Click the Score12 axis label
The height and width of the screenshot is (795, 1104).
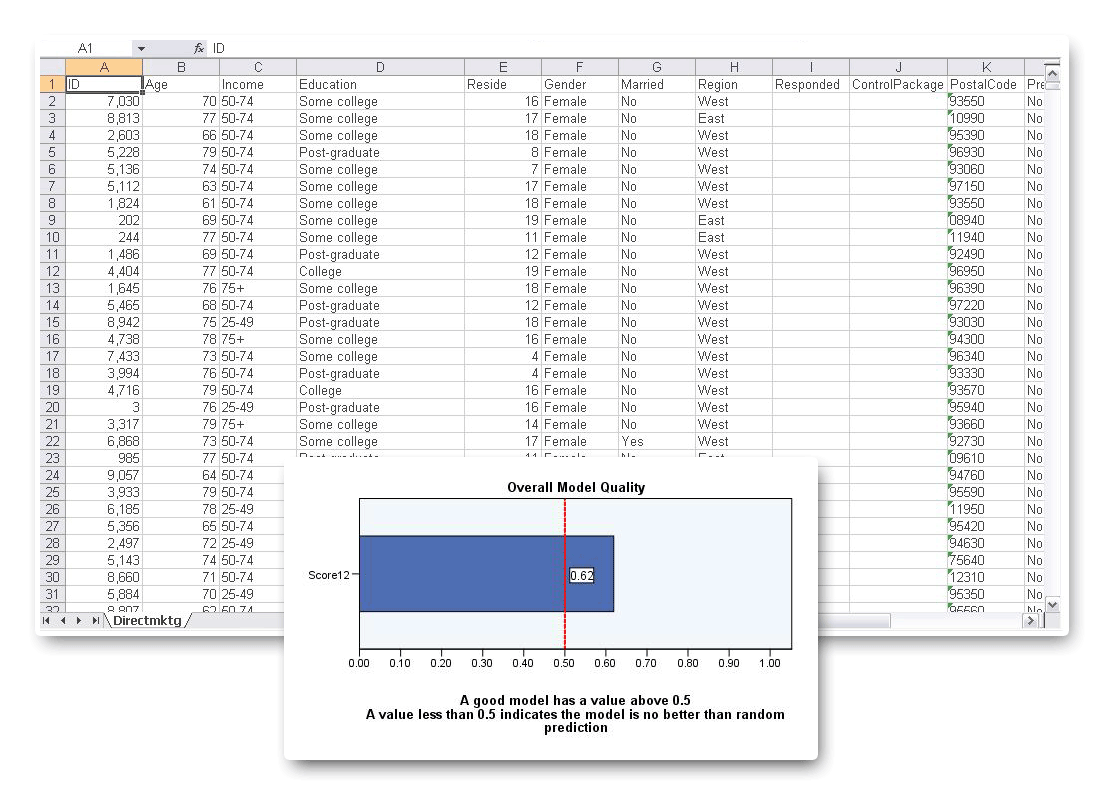329,575
